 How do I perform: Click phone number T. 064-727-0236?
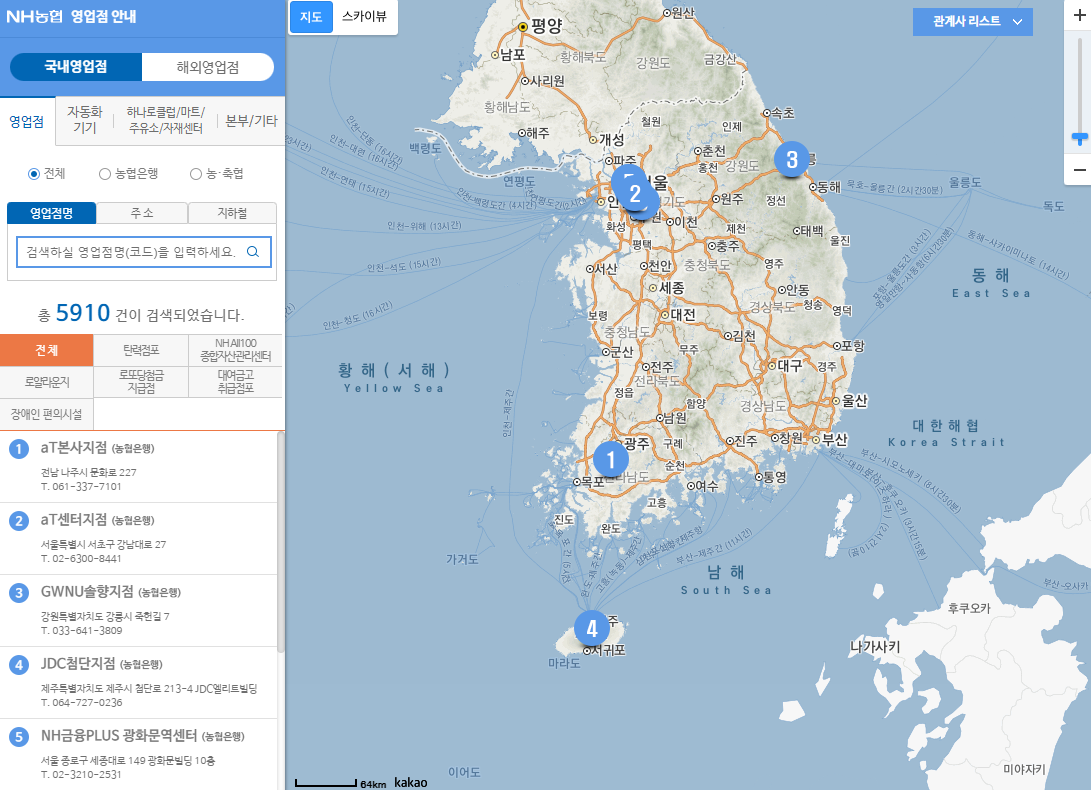coord(81,702)
